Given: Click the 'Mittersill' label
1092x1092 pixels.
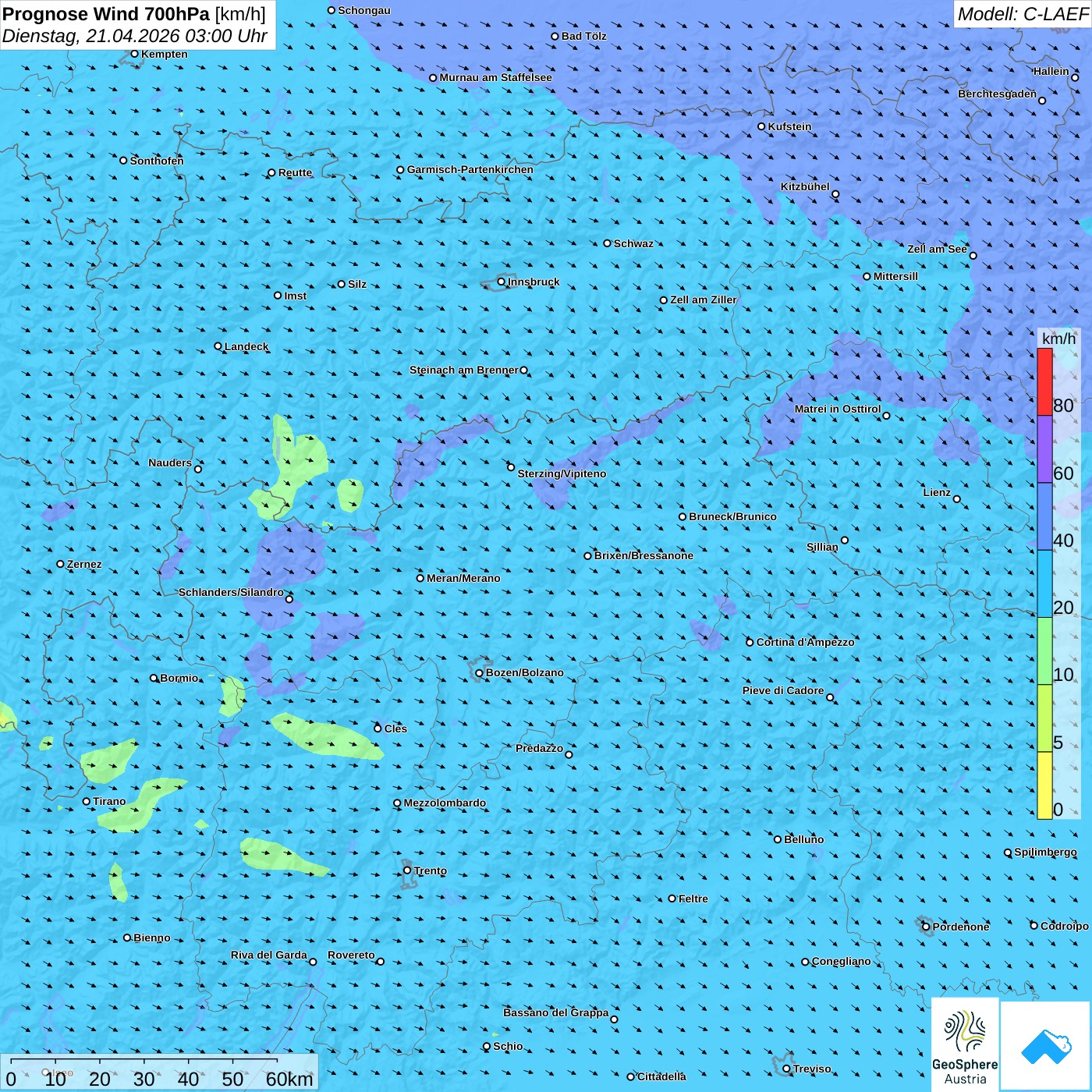Looking at the screenshot, I should pos(895,276).
